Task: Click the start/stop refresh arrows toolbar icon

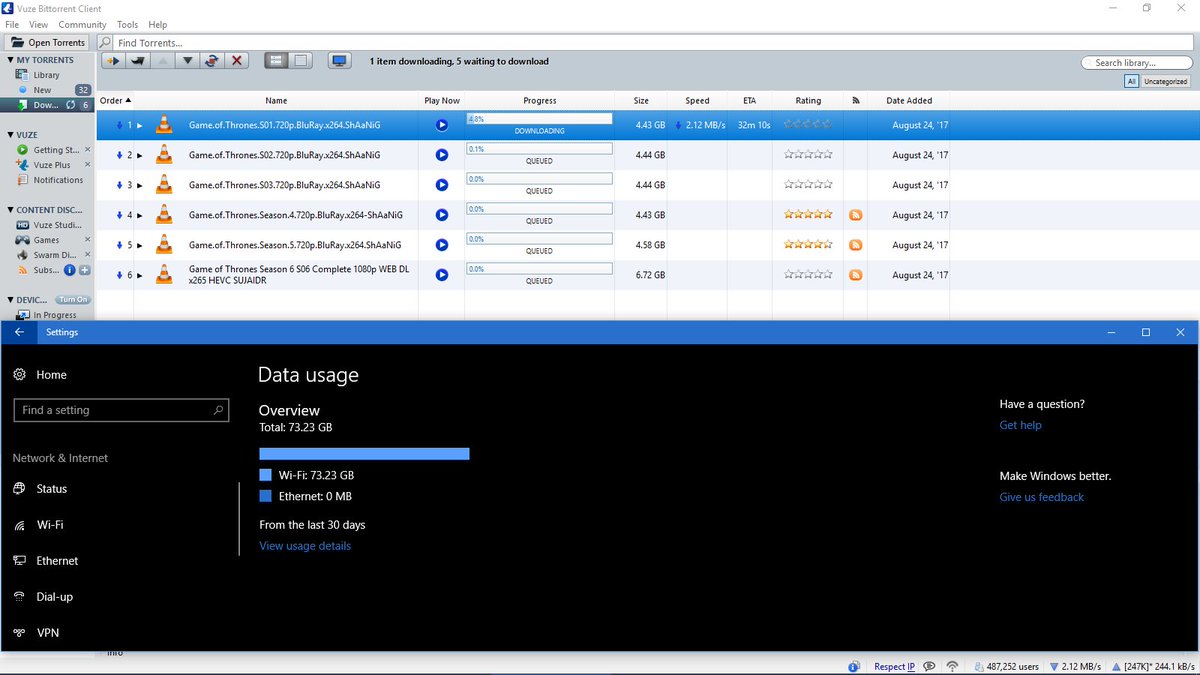Action: point(212,61)
